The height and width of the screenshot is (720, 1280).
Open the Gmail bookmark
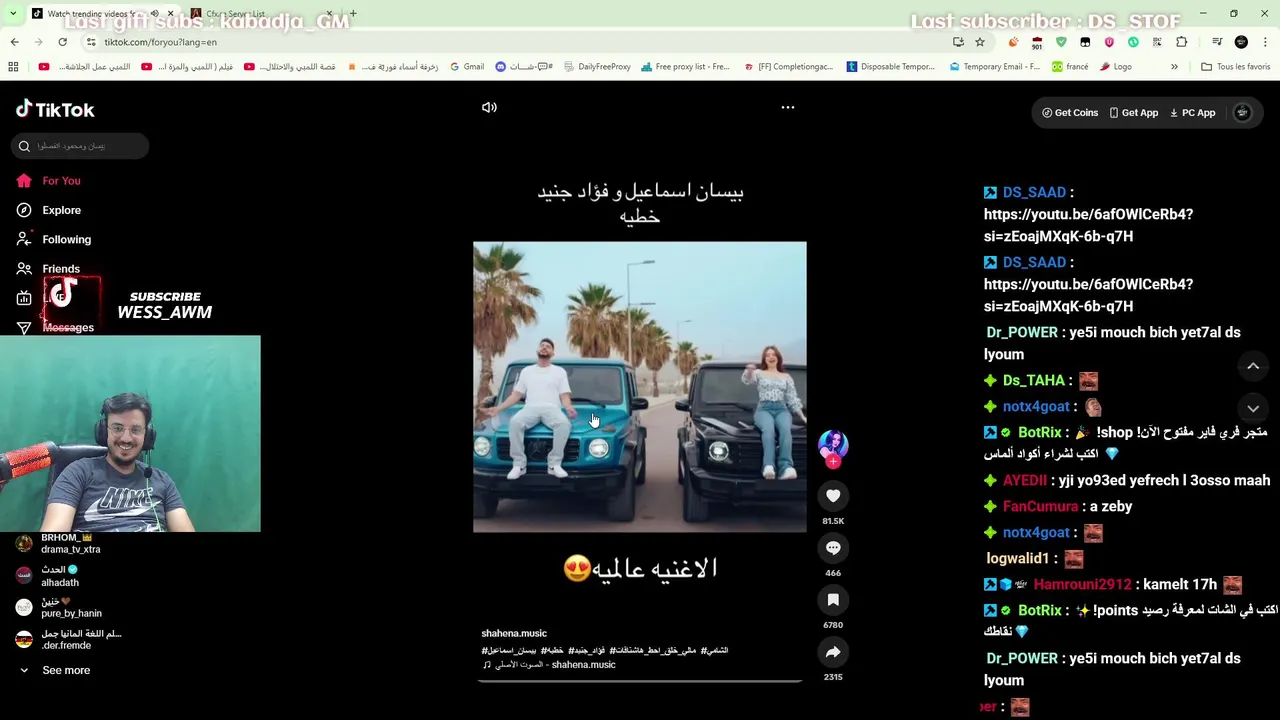point(467,67)
